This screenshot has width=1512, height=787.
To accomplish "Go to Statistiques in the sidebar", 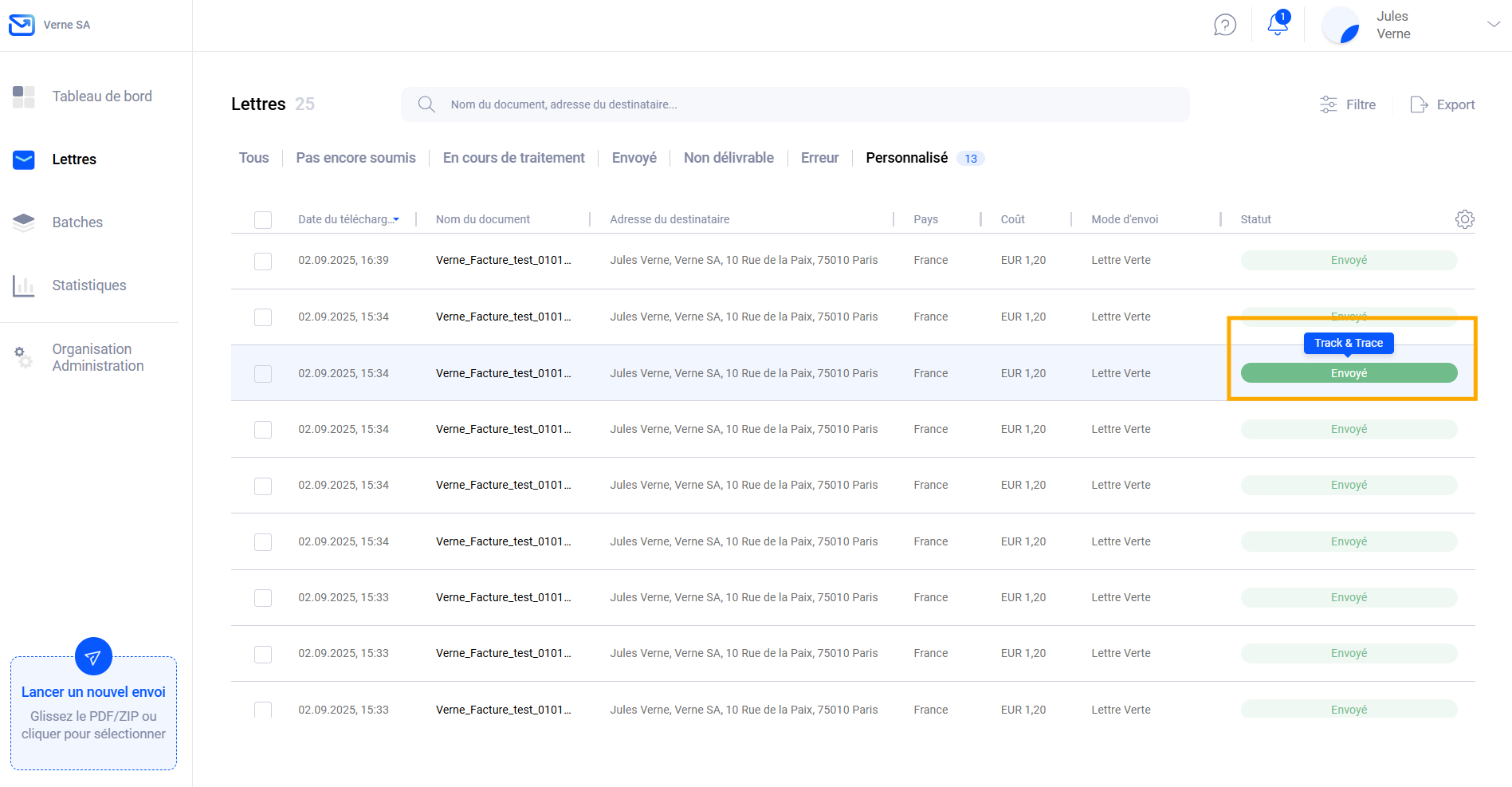I will [x=88, y=285].
